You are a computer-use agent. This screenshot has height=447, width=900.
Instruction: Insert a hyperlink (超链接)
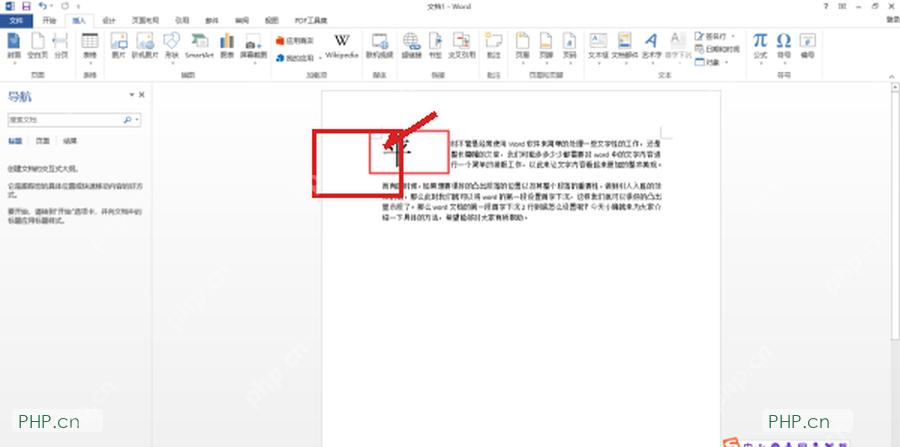(x=412, y=46)
